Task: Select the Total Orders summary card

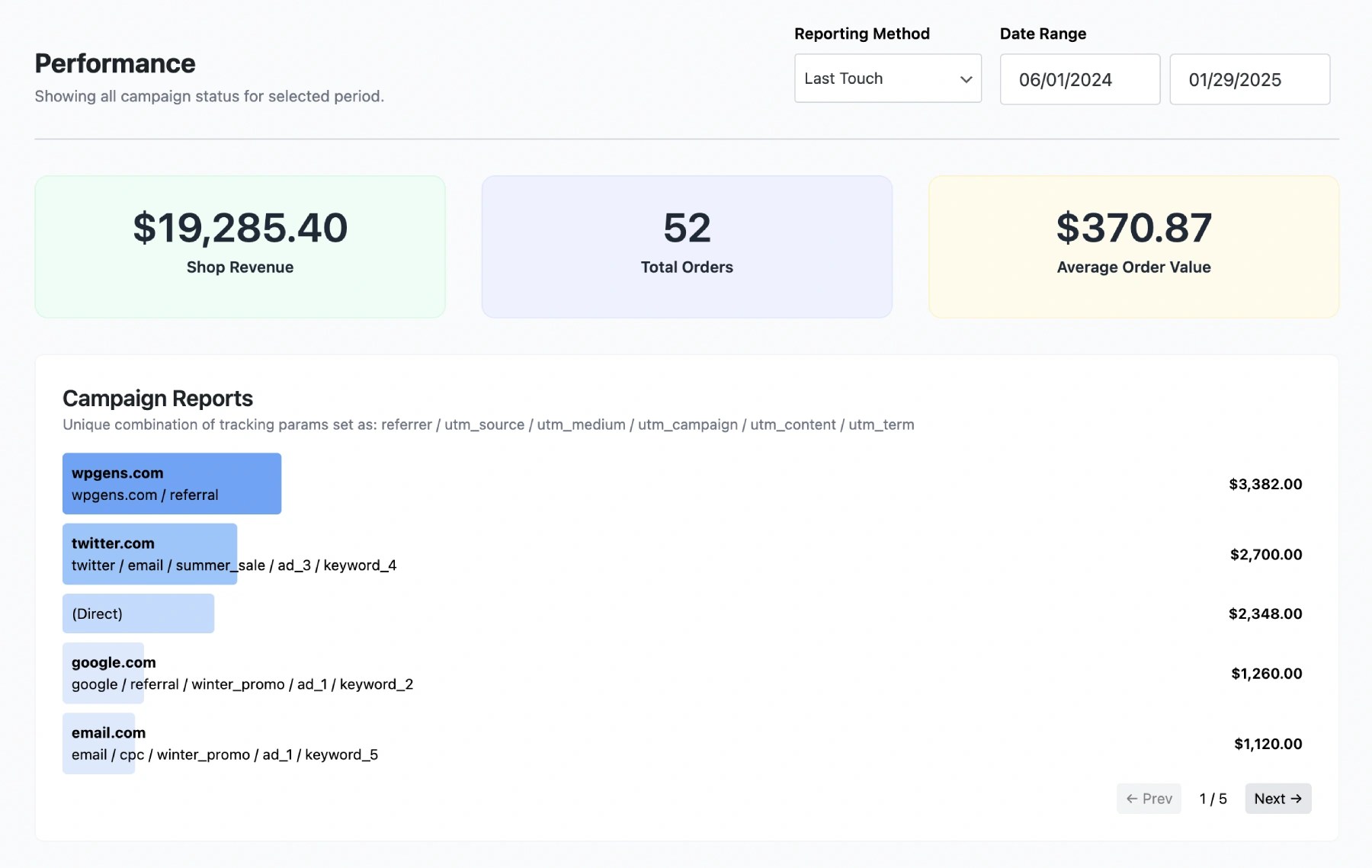Action: coord(687,246)
